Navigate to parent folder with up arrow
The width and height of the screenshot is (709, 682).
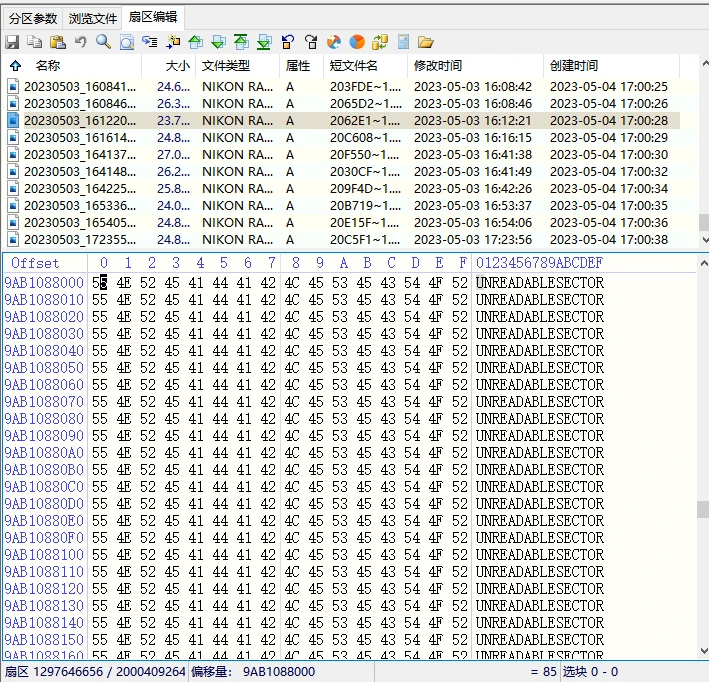pos(15,66)
